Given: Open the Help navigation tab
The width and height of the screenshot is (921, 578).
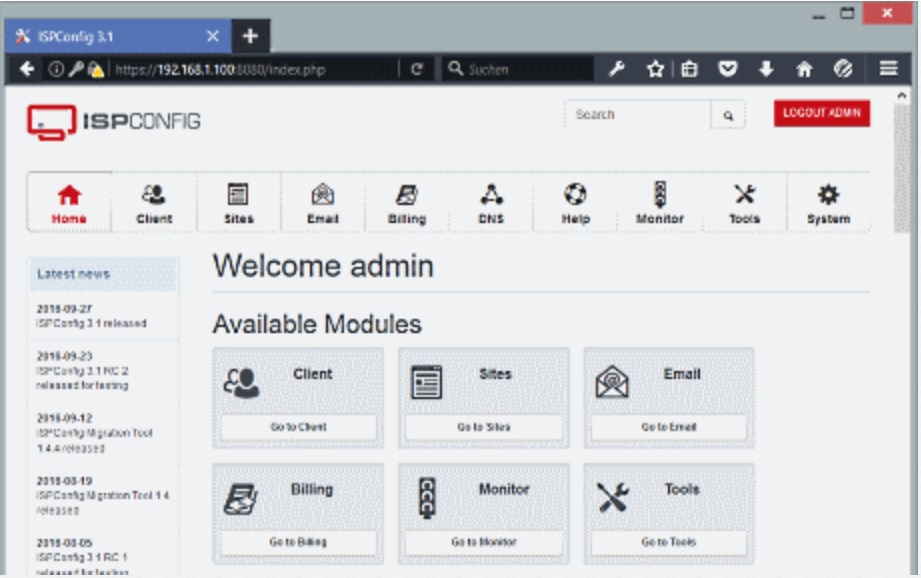Looking at the screenshot, I should [x=575, y=203].
